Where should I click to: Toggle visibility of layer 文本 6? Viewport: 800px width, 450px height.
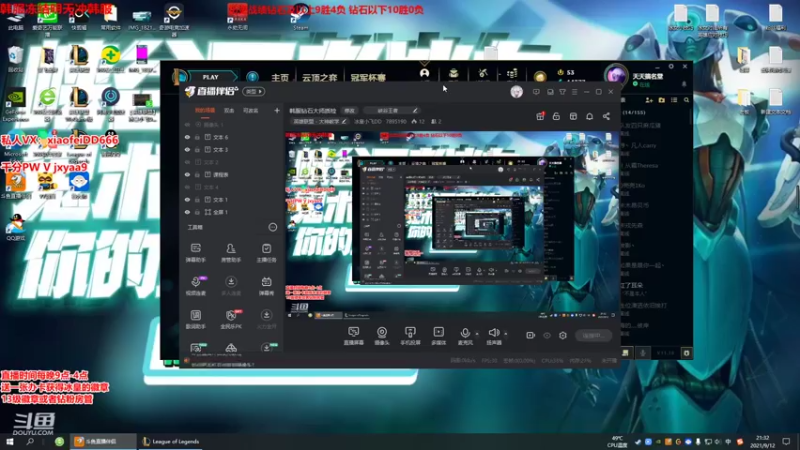click(187, 137)
